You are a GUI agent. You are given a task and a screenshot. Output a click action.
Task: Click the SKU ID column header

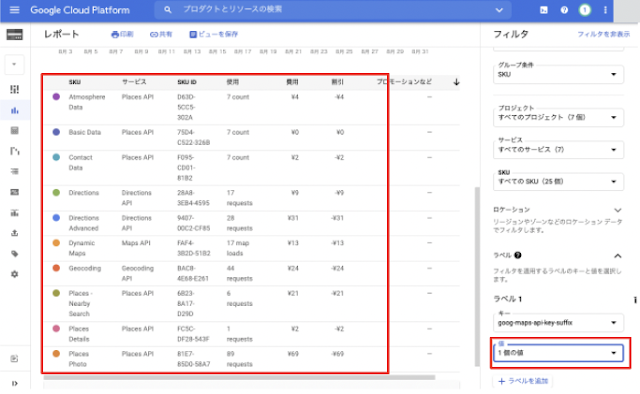coord(187,82)
